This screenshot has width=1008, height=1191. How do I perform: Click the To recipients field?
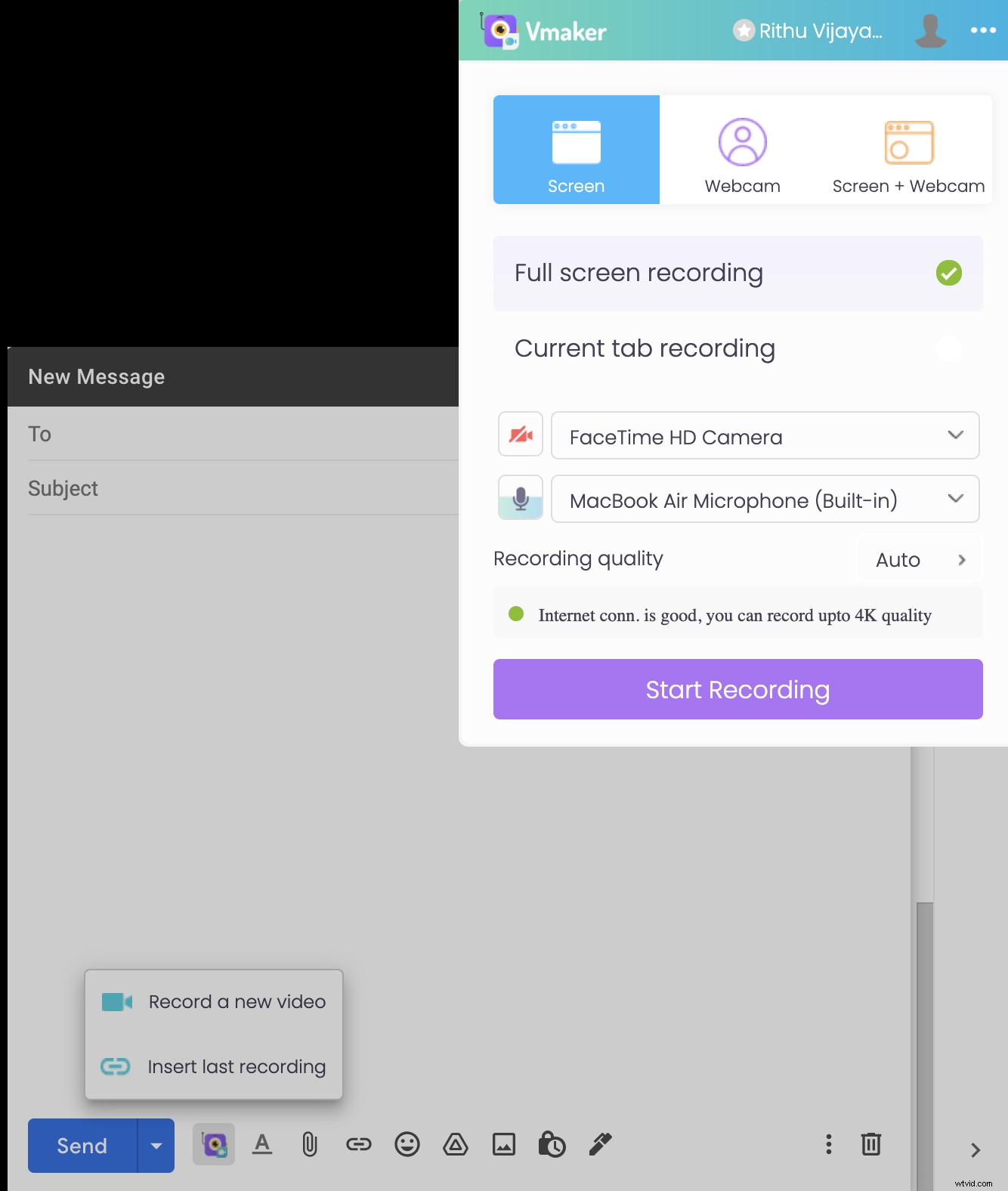pyautogui.click(x=243, y=434)
